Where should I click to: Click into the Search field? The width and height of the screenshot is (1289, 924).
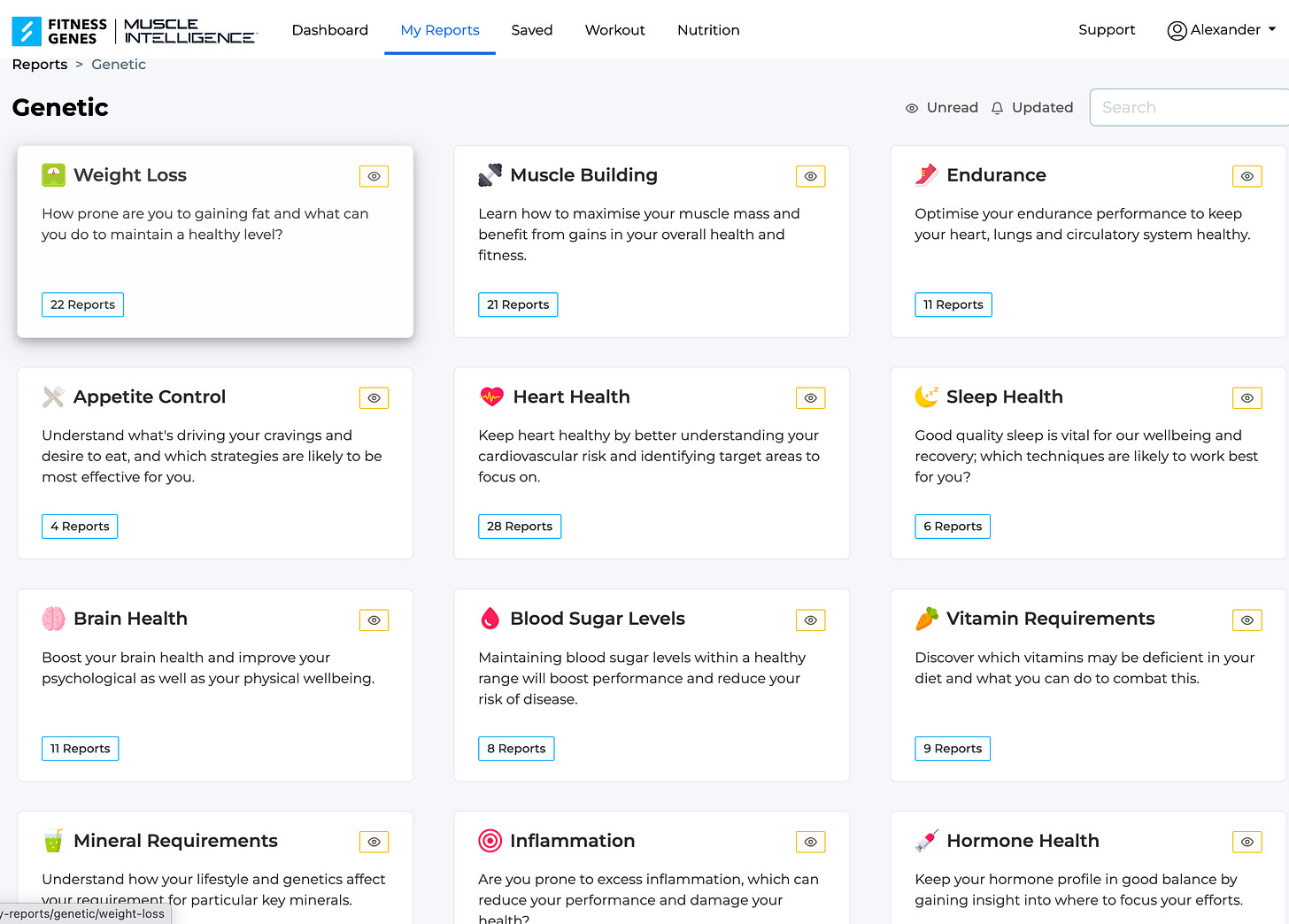click(1189, 107)
